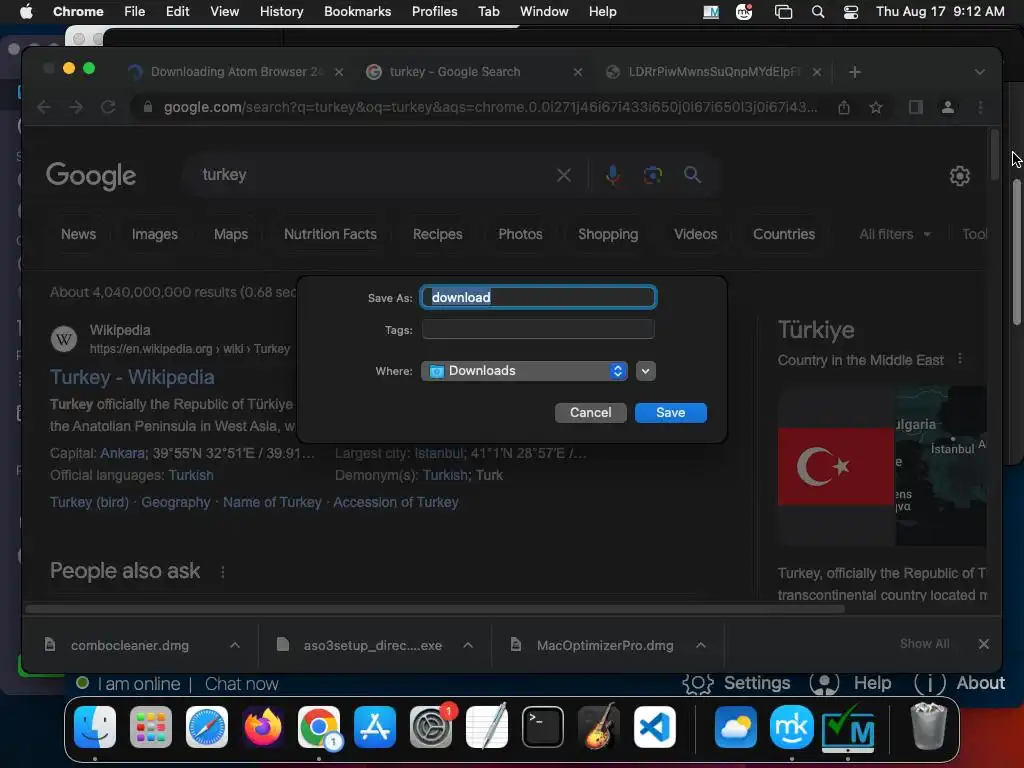
Task: Open the Accession of Turkey link
Action: tap(396, 502)
